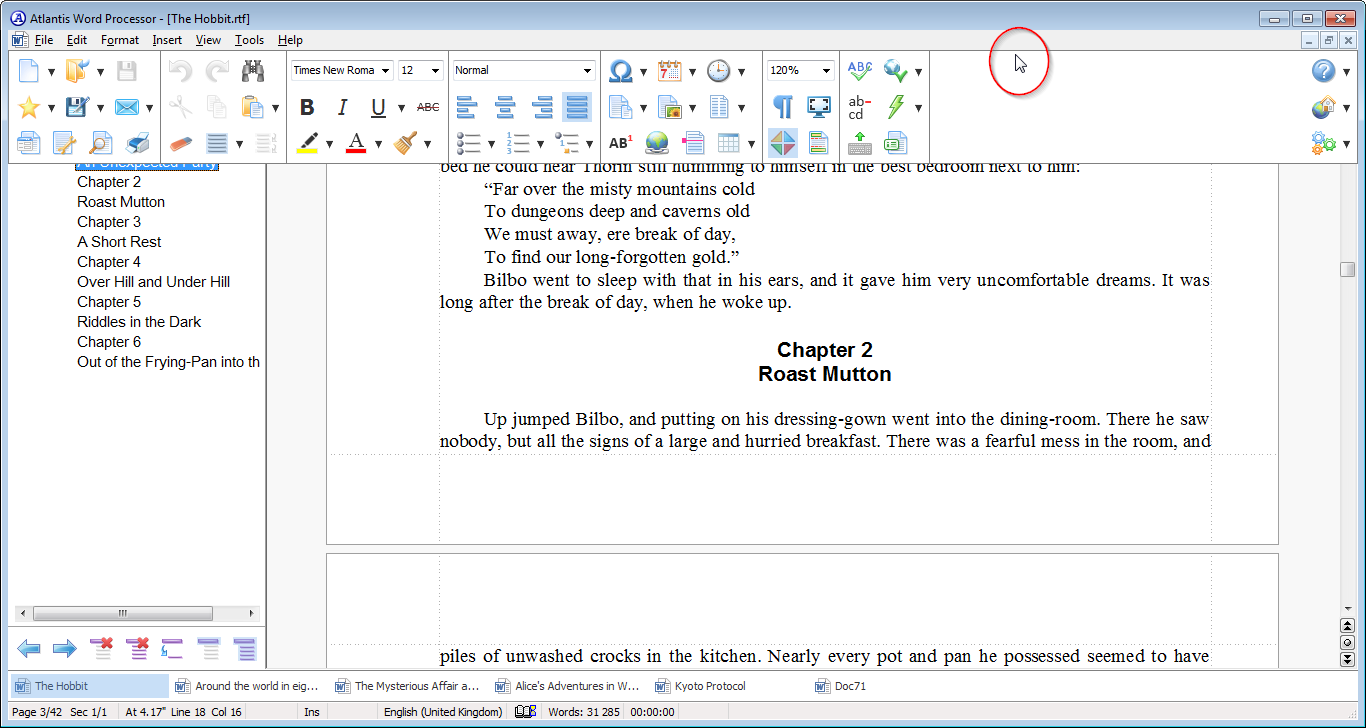Viewport: 1366px width, 728px height.
Task: Expand the bulleted list dropdown arrow
Action: pyautogui.click(x=491, y=144)
